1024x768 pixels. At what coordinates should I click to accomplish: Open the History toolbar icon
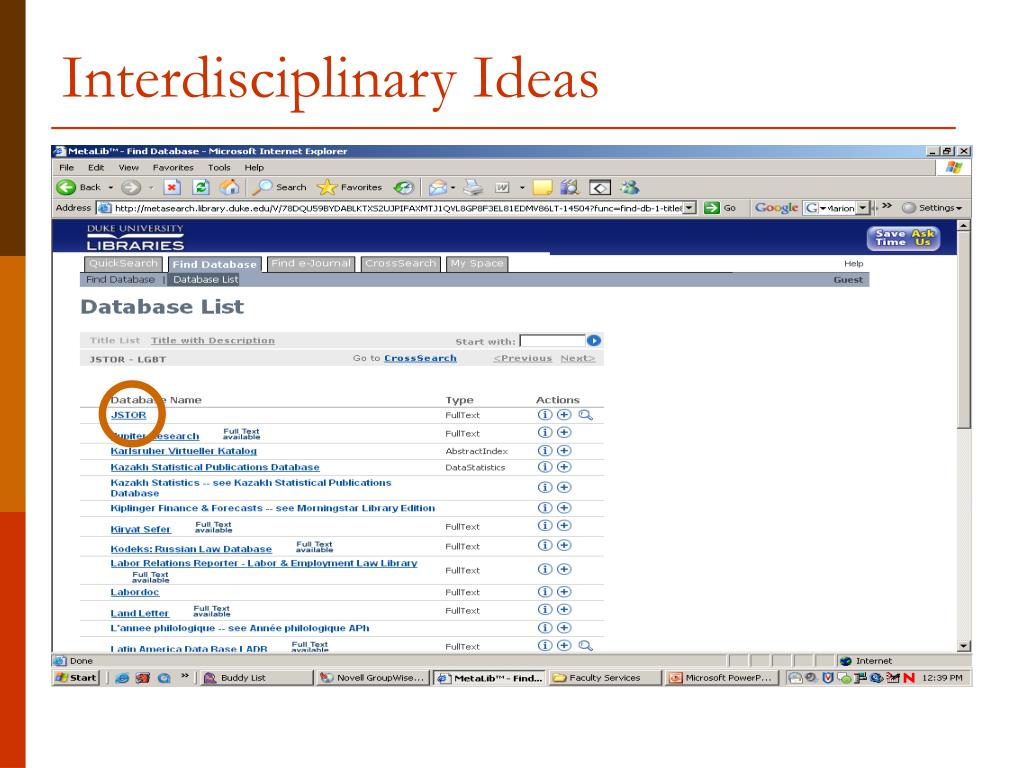point(404,188)
